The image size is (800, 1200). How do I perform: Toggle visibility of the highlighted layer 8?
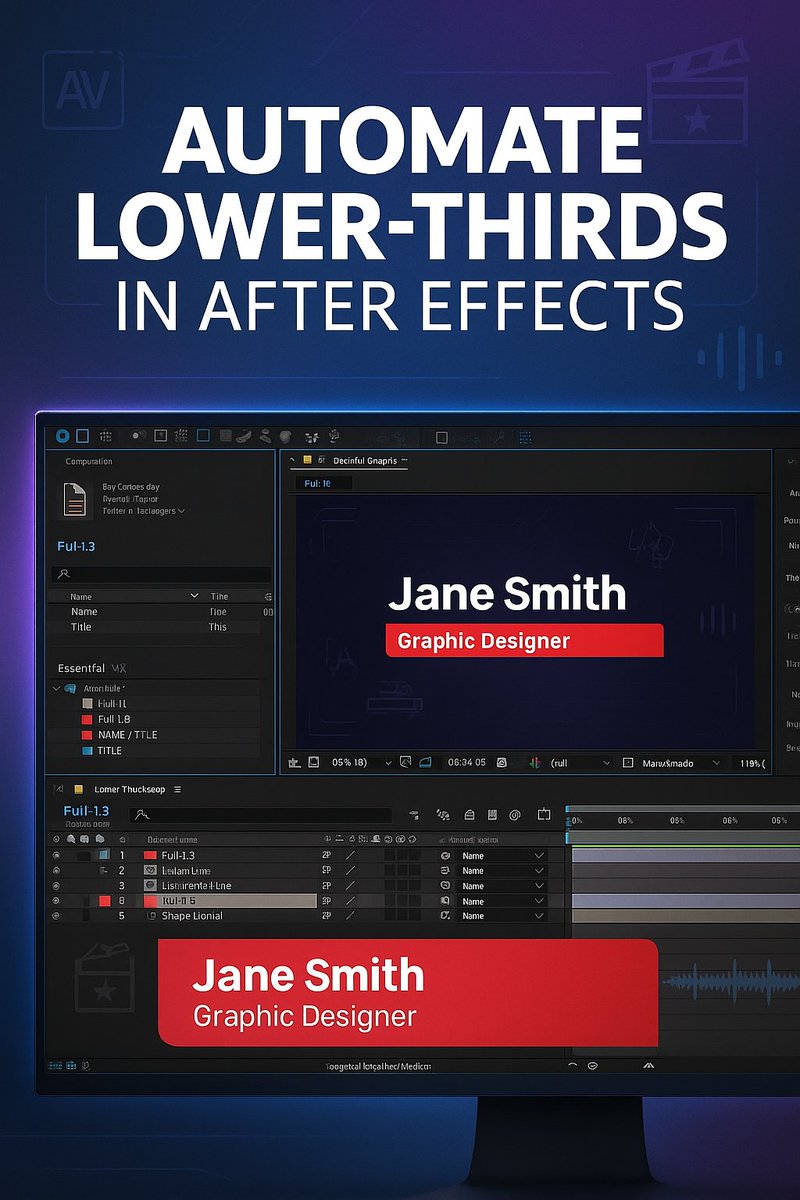coord(56,901)
